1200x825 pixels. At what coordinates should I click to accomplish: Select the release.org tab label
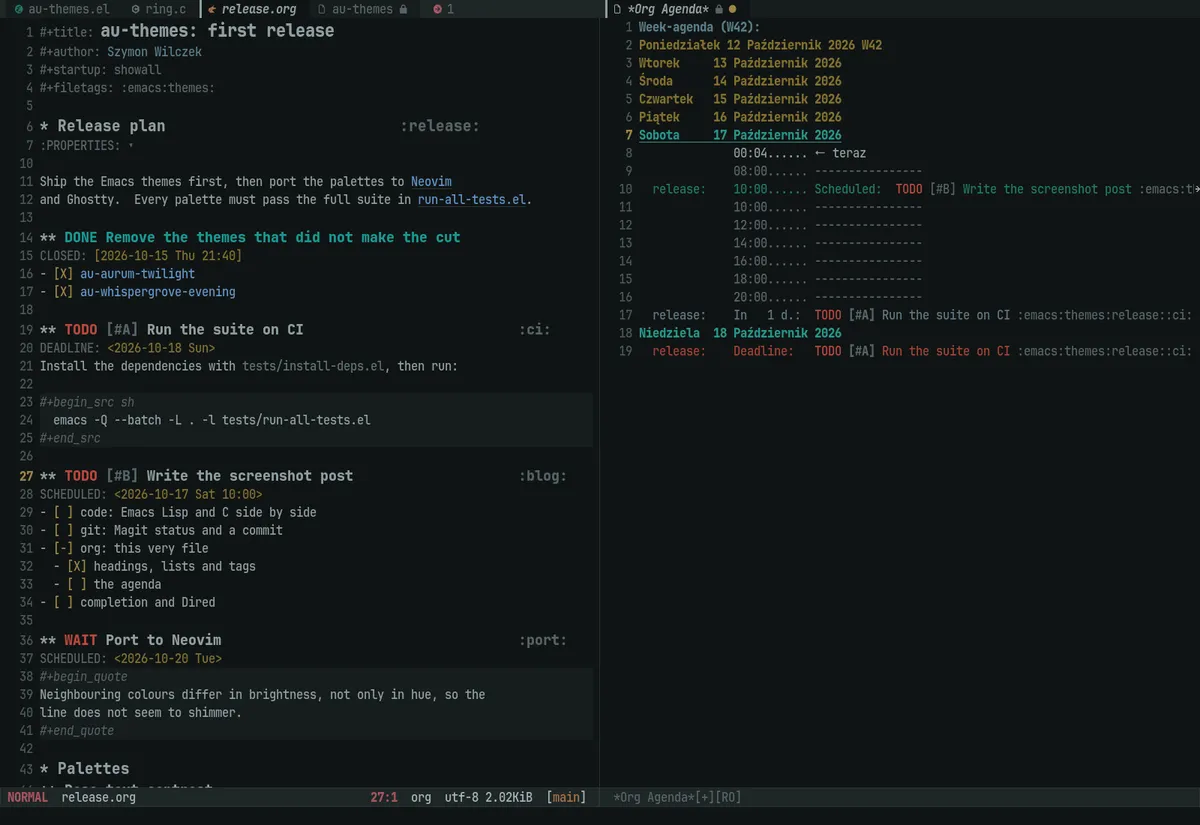coord(259,9)
